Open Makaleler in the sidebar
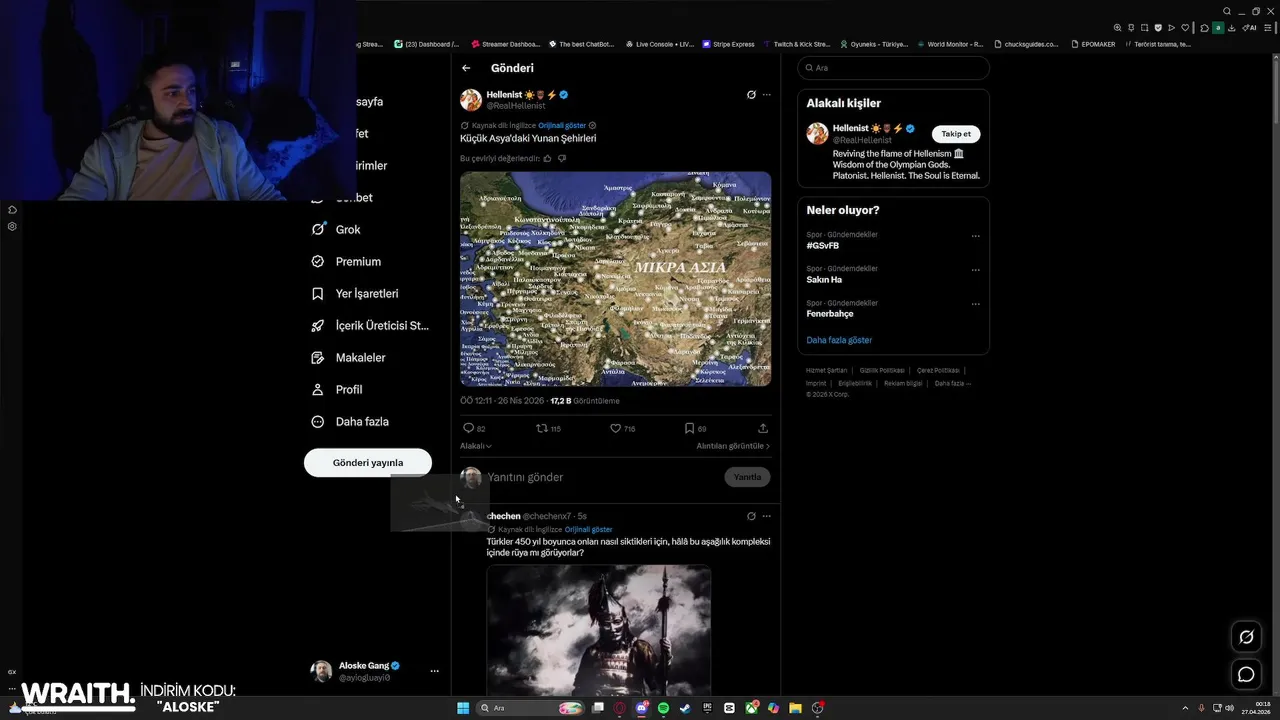Viewport: 1280px width, 720px height. 349,357
